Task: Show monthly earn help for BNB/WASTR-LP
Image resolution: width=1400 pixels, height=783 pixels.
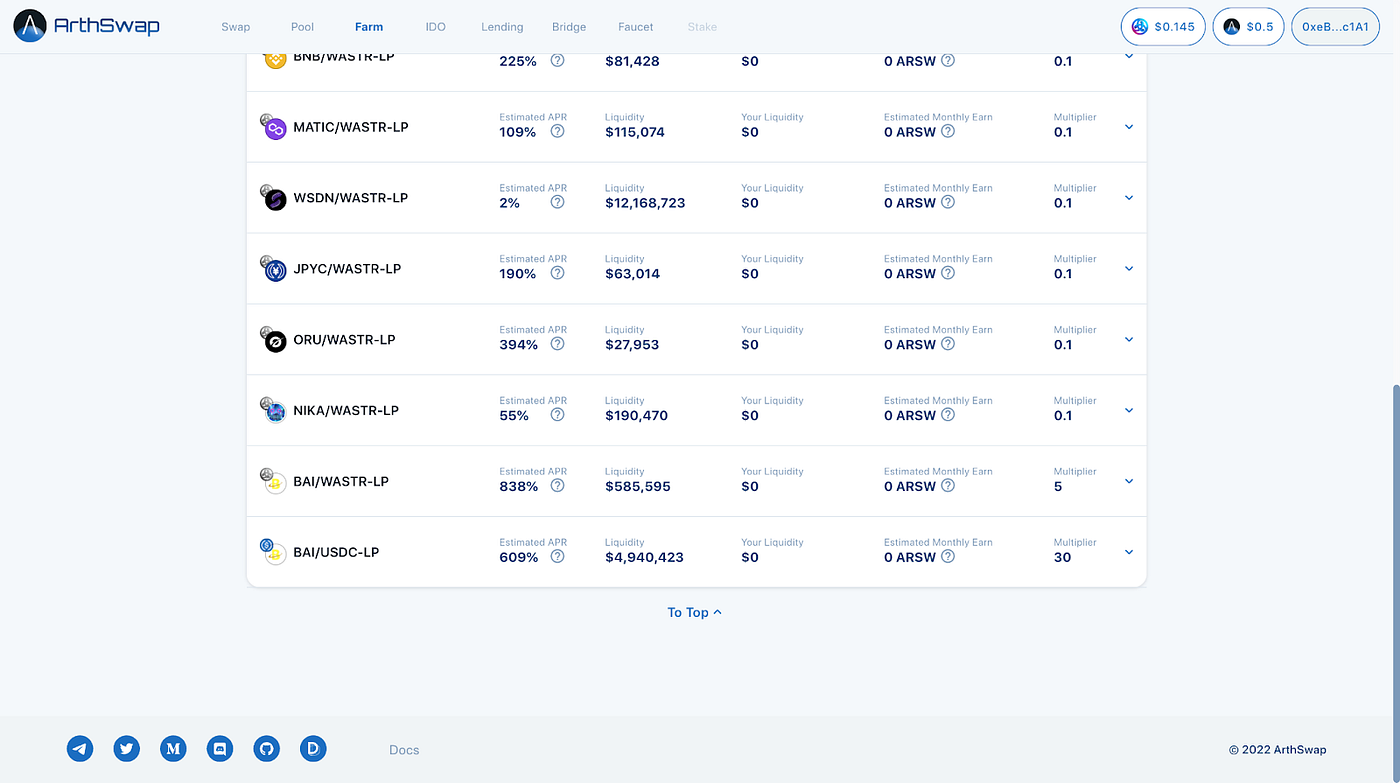Action: click(x=948, y=60)
